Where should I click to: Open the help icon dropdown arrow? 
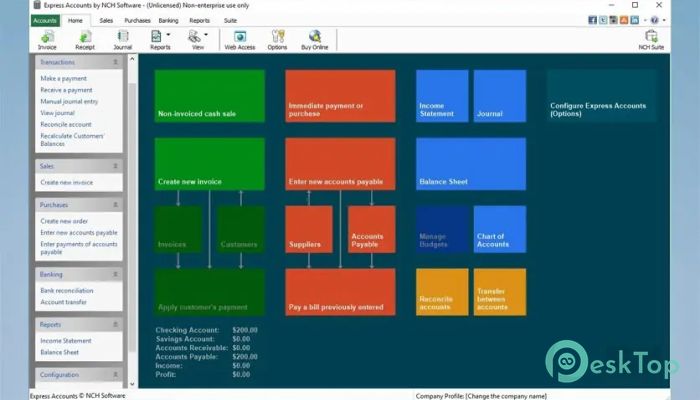pos(664,21)
